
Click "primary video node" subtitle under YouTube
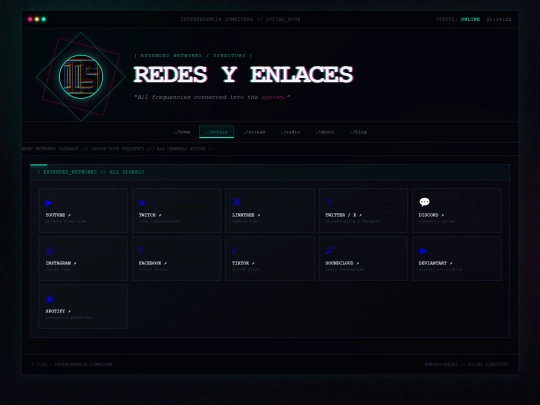tap(66, 221)
